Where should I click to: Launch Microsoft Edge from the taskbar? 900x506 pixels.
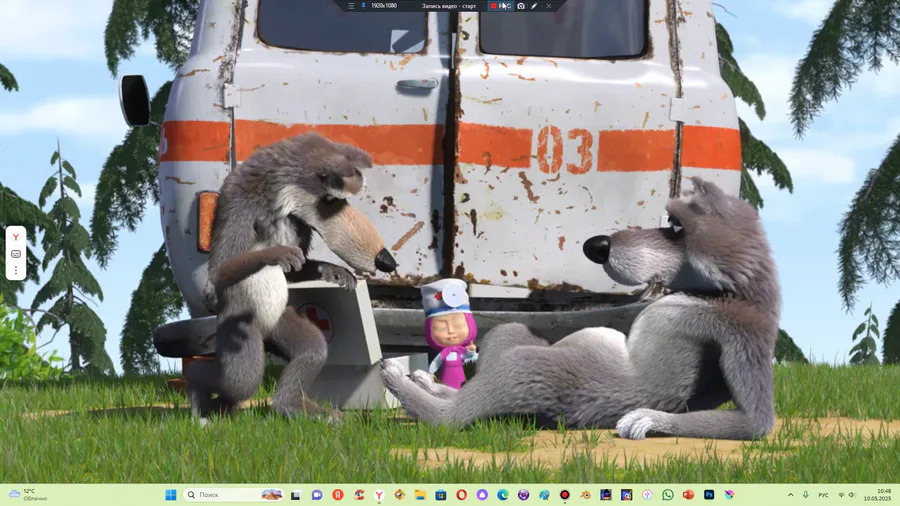click(x=503, y=495)
